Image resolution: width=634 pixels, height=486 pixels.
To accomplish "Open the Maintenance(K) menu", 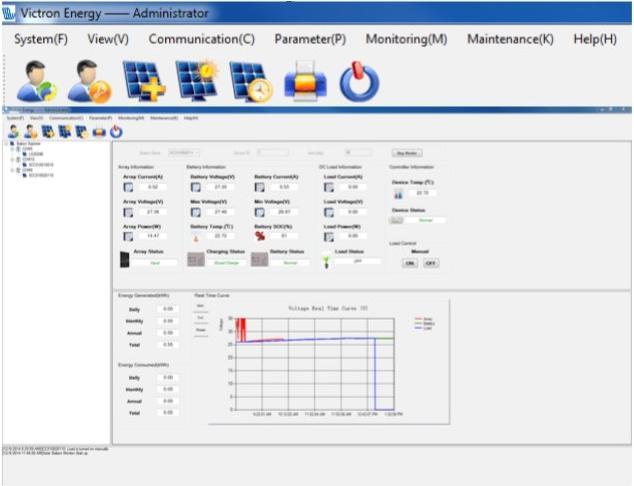I will point(510,39).
